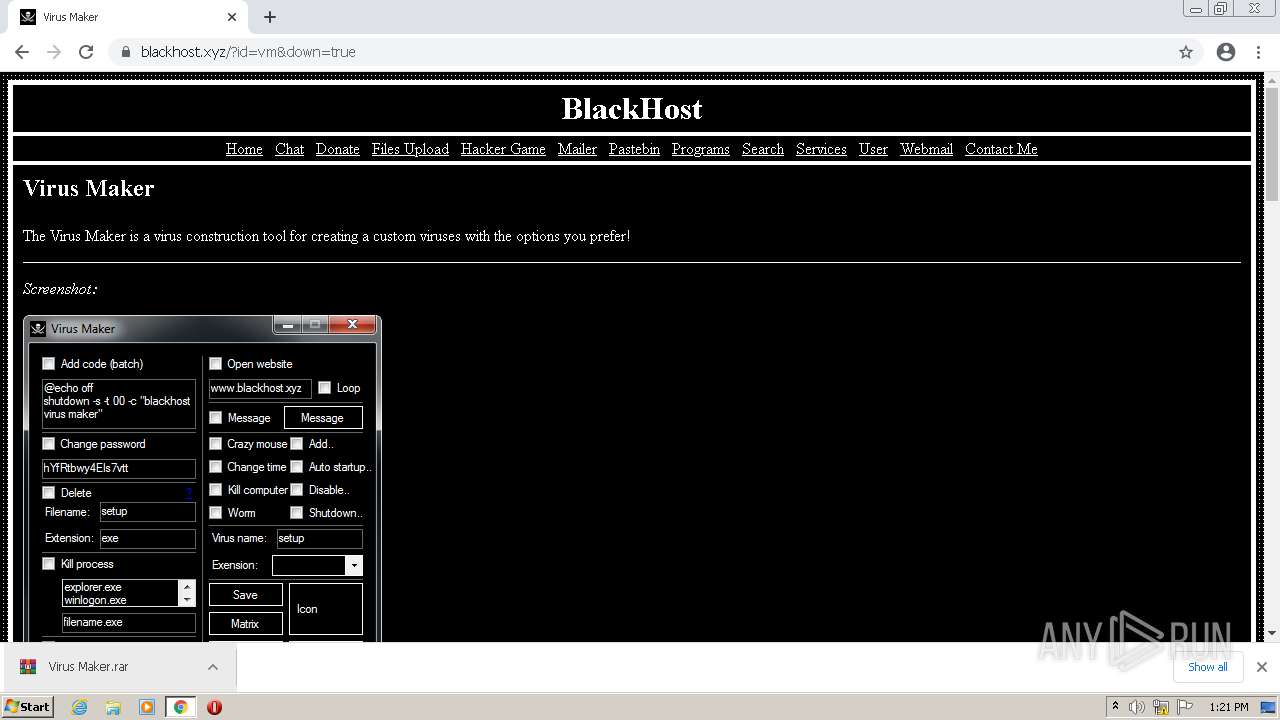Expand the Virus Maker.rar download options chevron
Screen dimensions: 1280x720
pyautogui.click(x=213, y=667)
